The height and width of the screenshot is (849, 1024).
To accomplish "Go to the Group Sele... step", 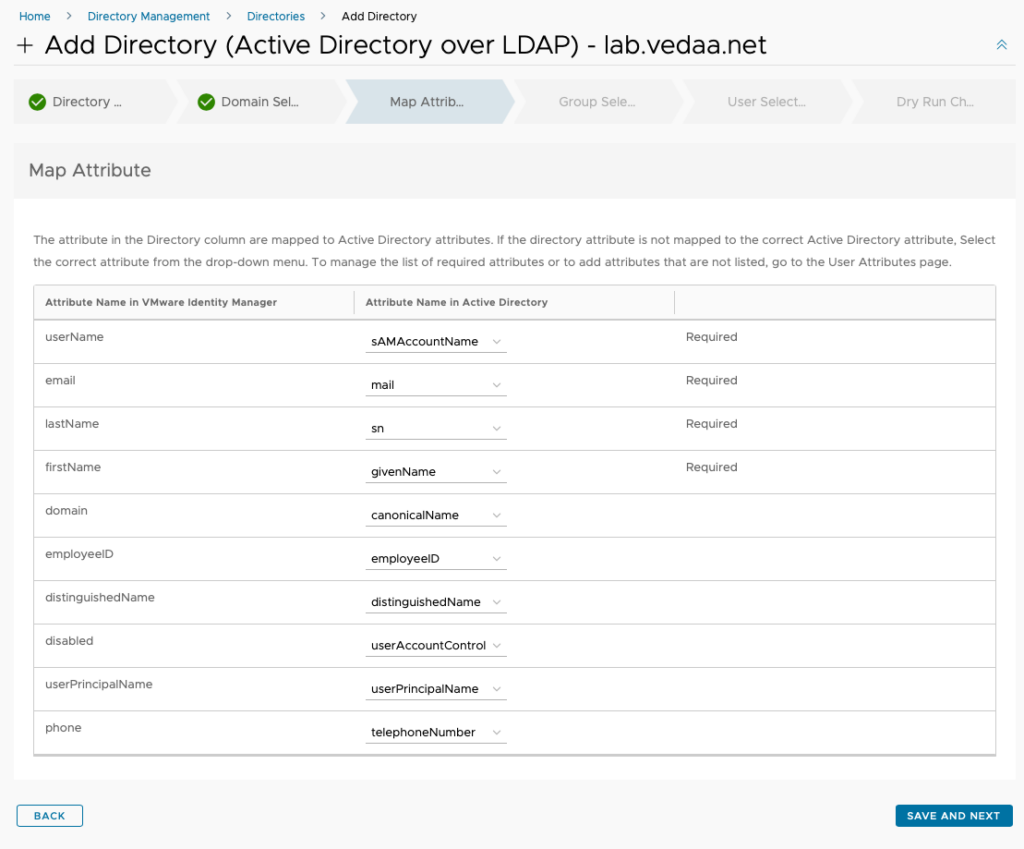I will [597, 102].
